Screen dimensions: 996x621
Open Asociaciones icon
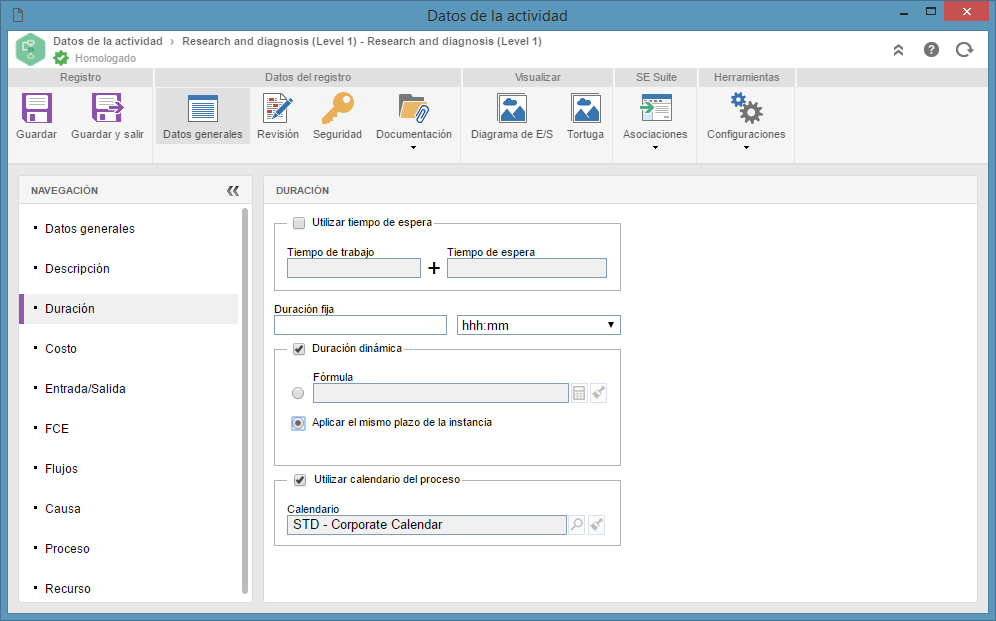click(x=656, y=108)
